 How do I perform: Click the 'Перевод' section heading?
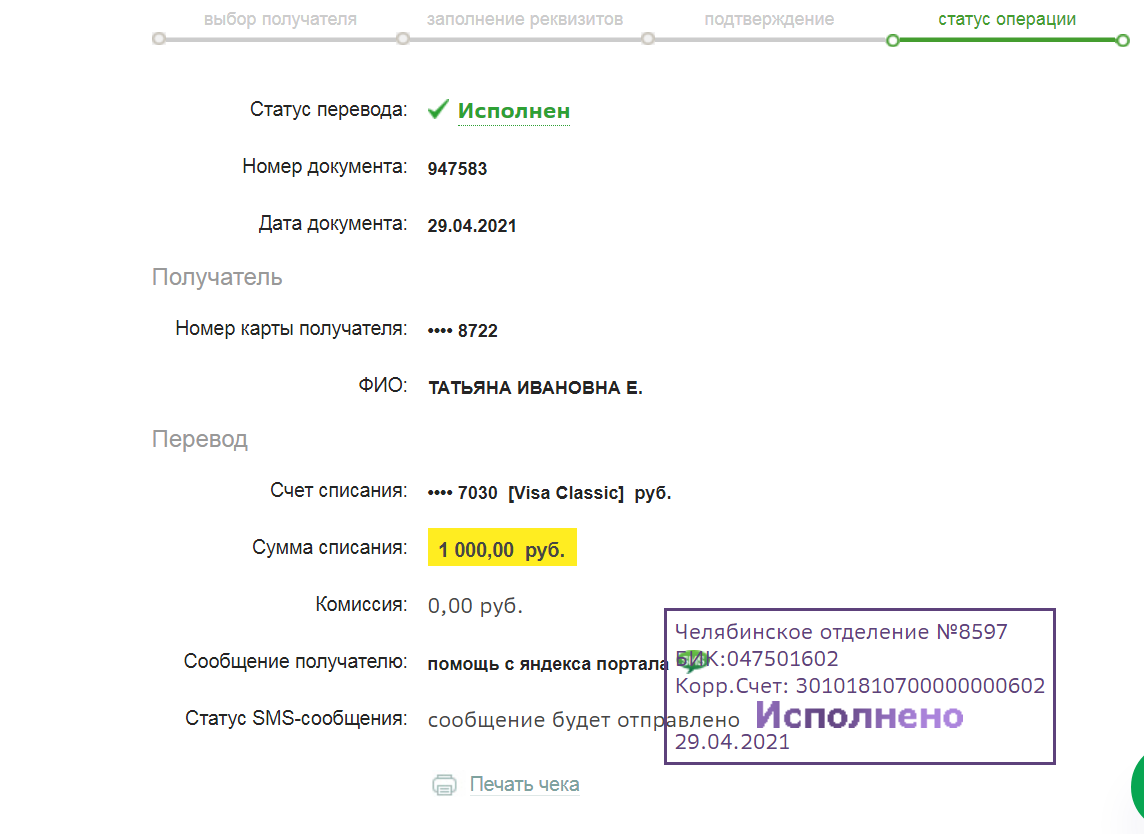[200, 439]
